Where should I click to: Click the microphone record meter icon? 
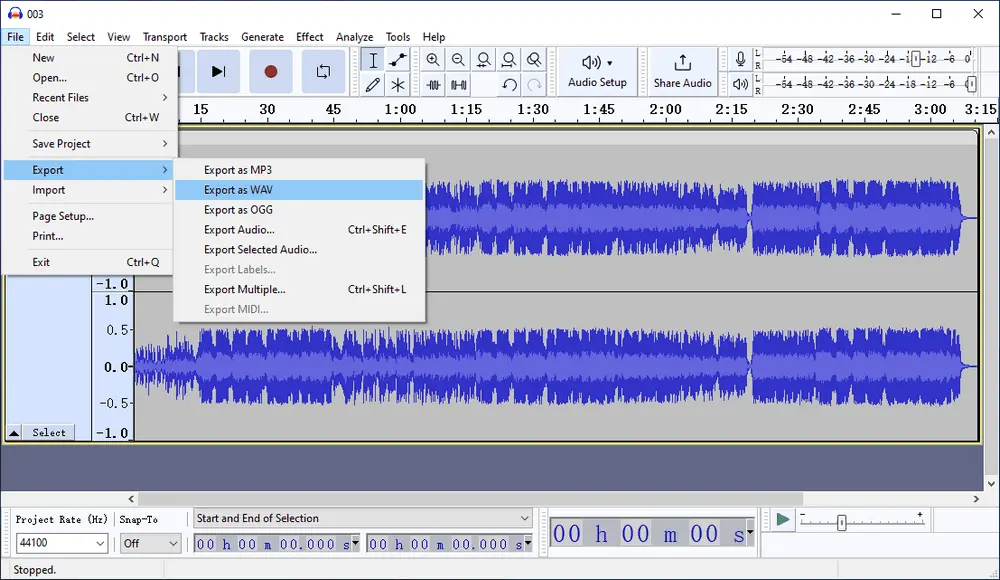pos(740,60)
